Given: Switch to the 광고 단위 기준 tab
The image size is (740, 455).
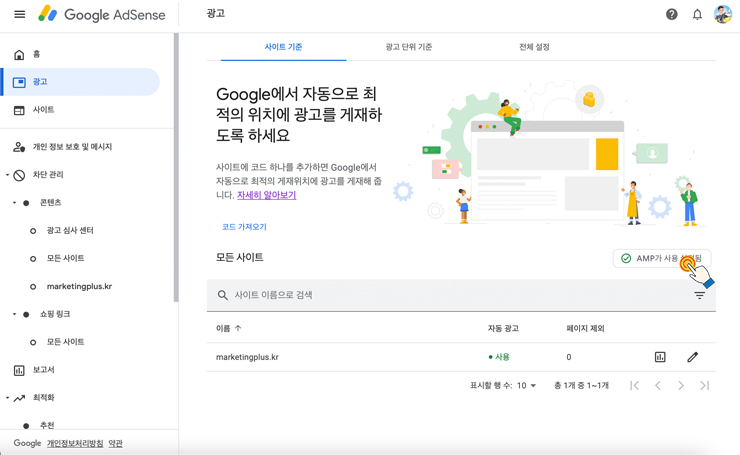Looking at the screenshot, I should click(x=409, y=47).
